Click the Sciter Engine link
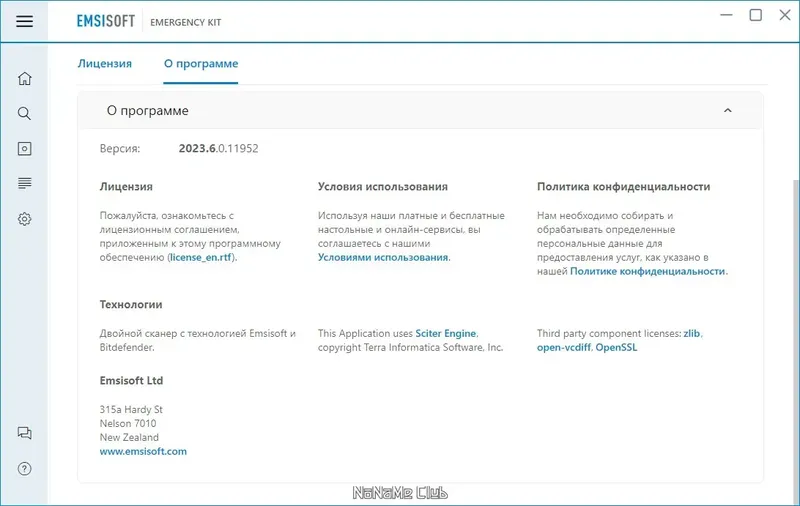Viewport: 800px width, 506px height. pyautogui.click(x=446, y=333)
